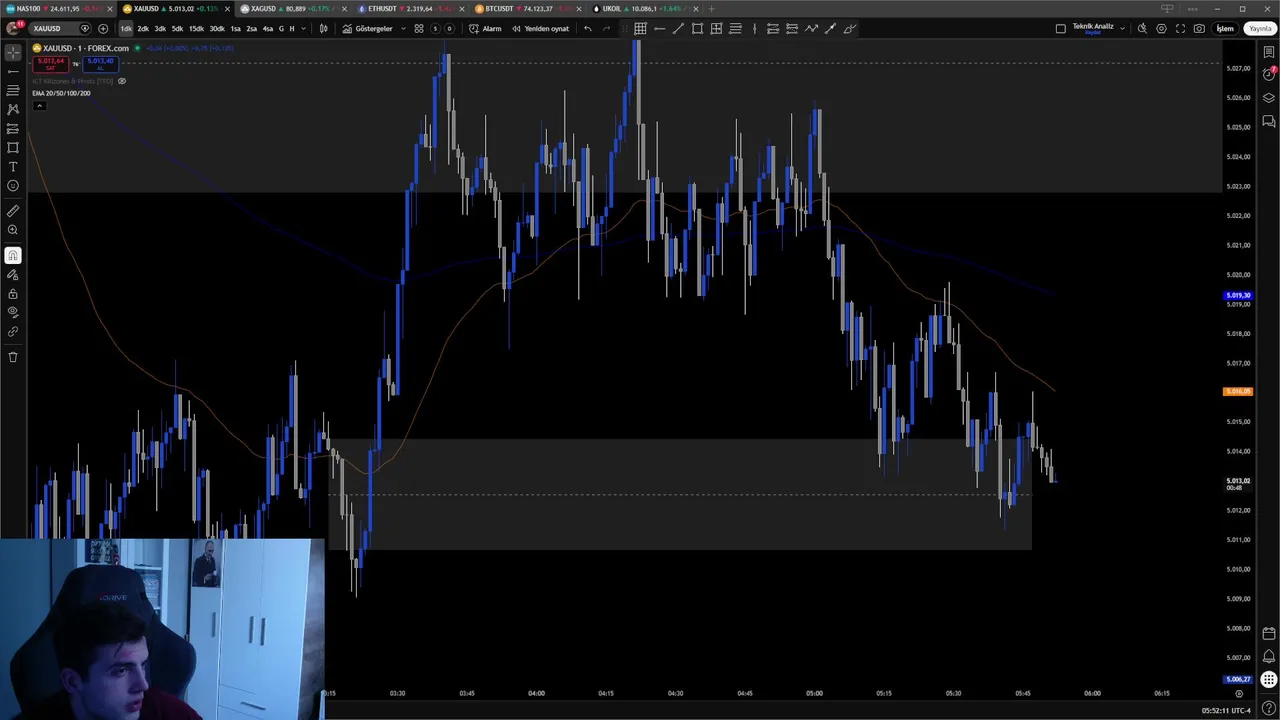
Task: Redo the last action
Action: click(606, 29)
